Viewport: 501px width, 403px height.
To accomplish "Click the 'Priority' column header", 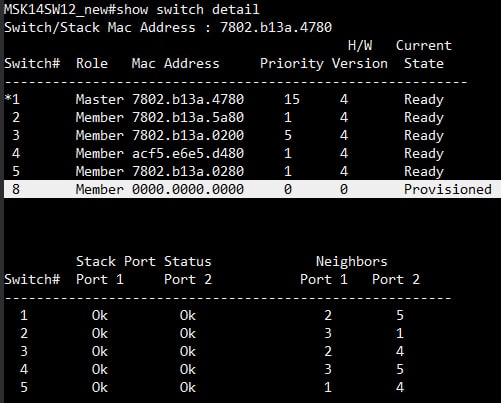I will pos(292,64).
